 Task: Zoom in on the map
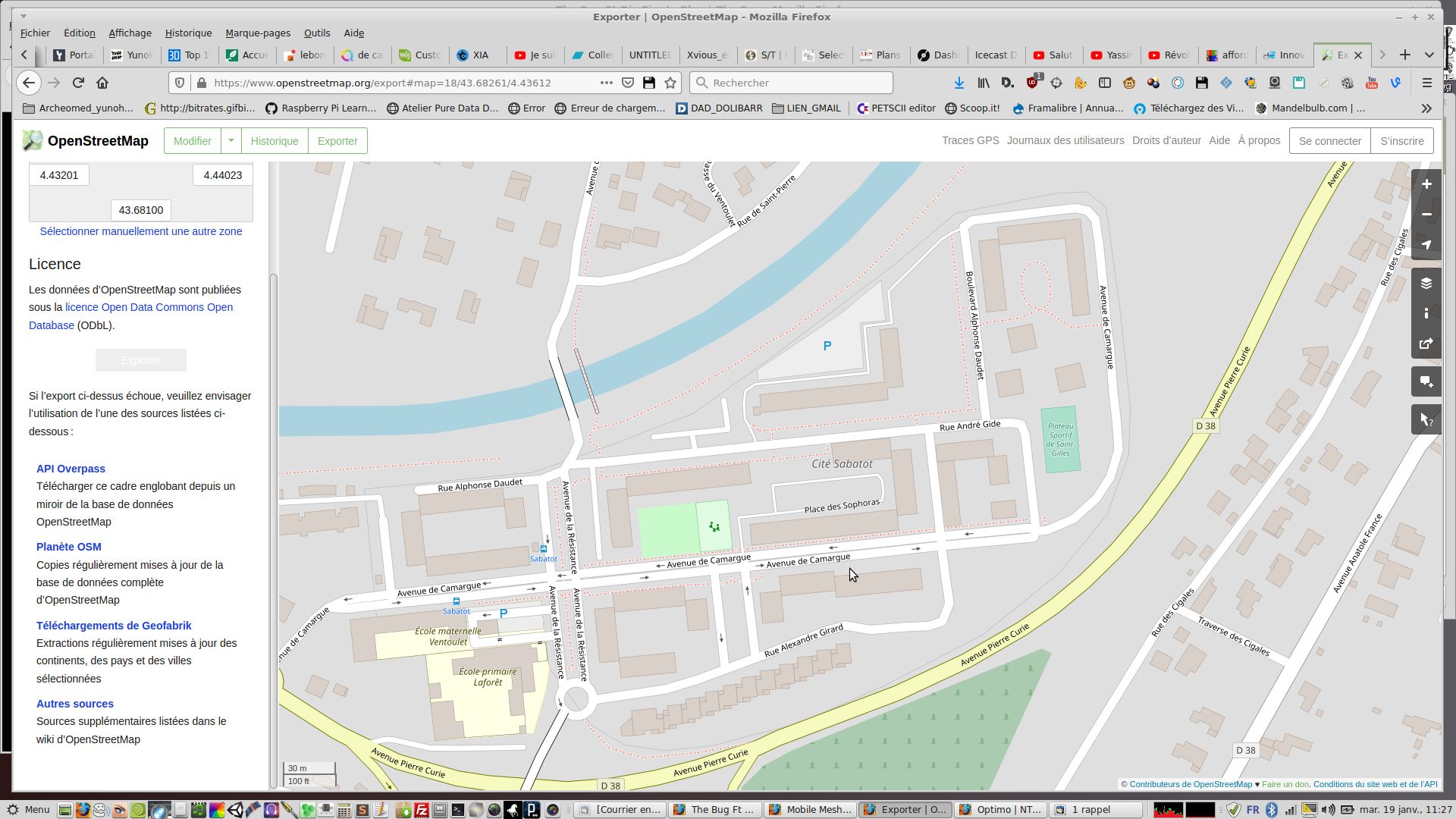[1426, 184]
